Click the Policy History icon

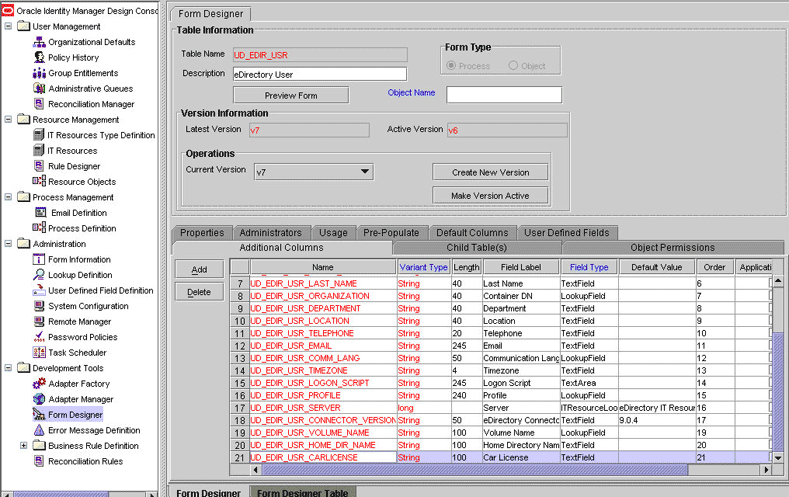coord(39,57)
